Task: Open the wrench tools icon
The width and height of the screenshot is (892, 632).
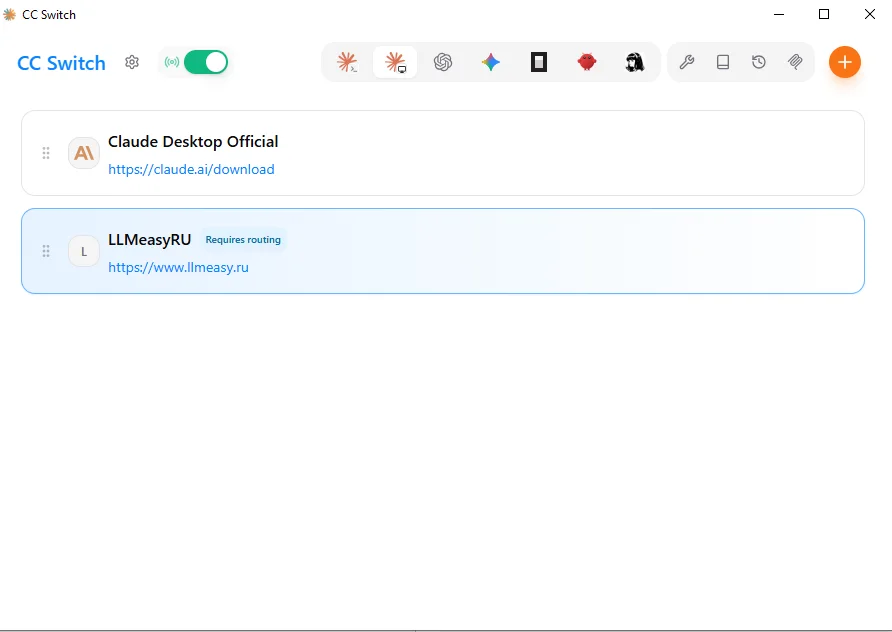Action: tap(687, 62)
